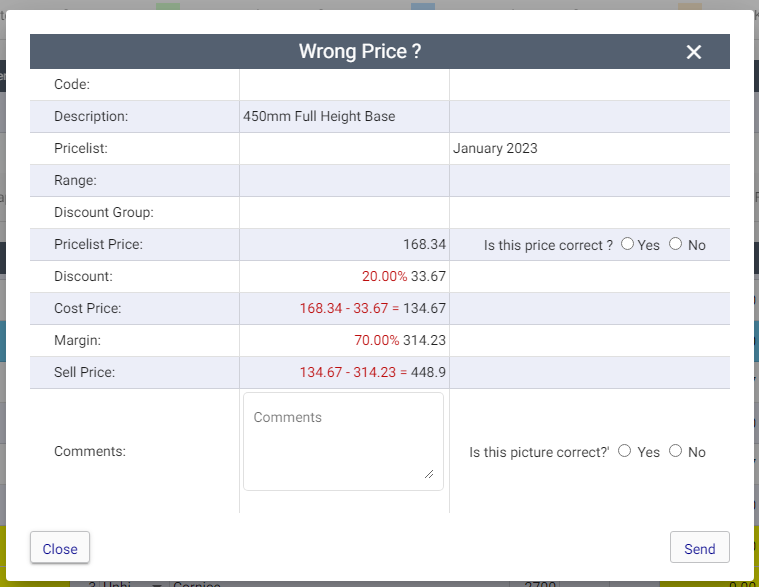759x587 pixels.
Task: Click the 20.00% discount percentage
Action: point(384,276)
